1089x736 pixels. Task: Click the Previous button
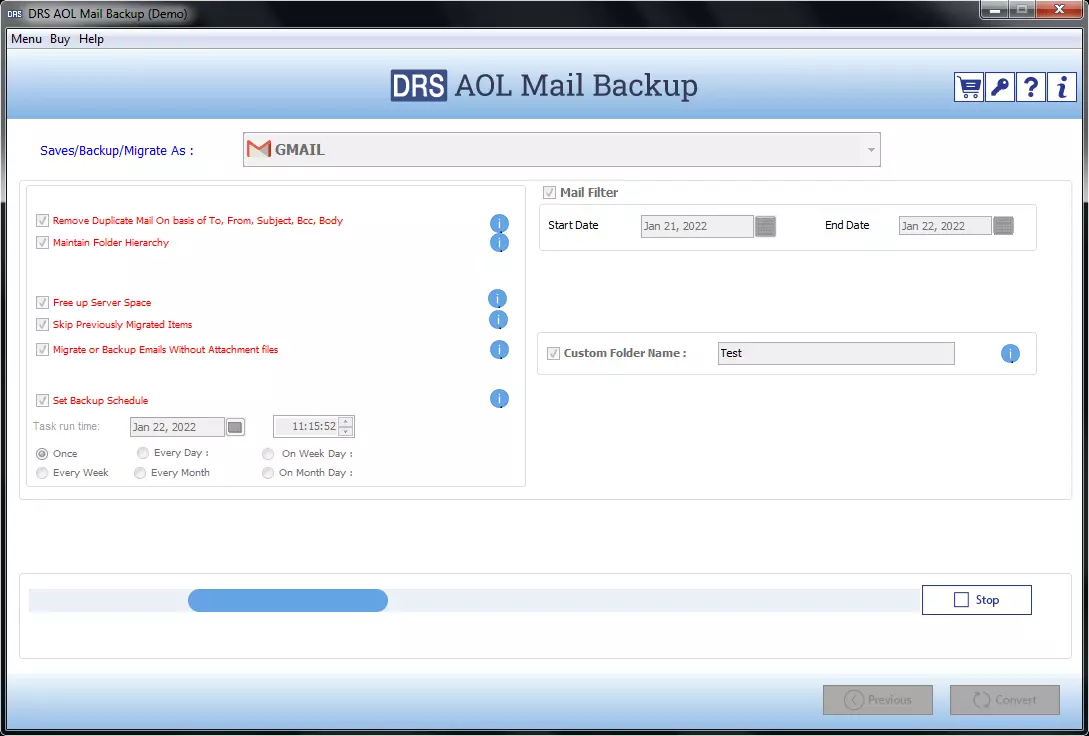(x=878, y=700)
